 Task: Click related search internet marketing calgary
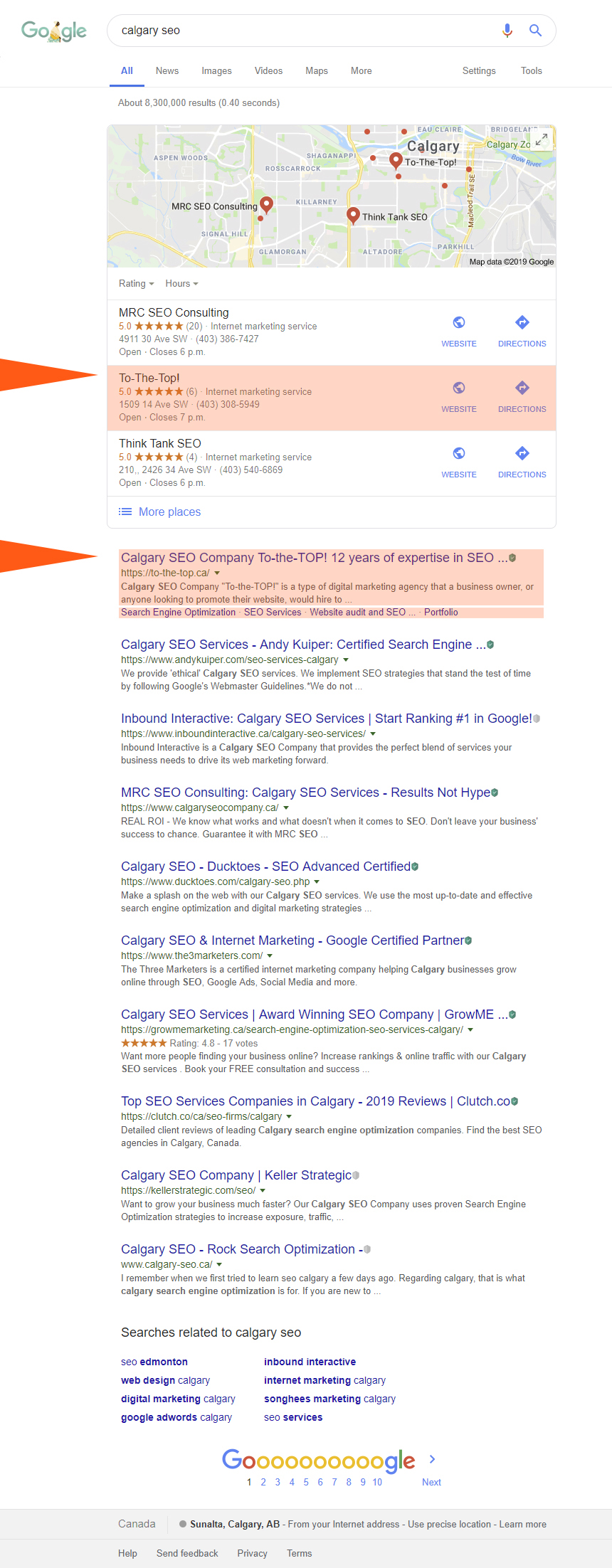[325, 1380]
